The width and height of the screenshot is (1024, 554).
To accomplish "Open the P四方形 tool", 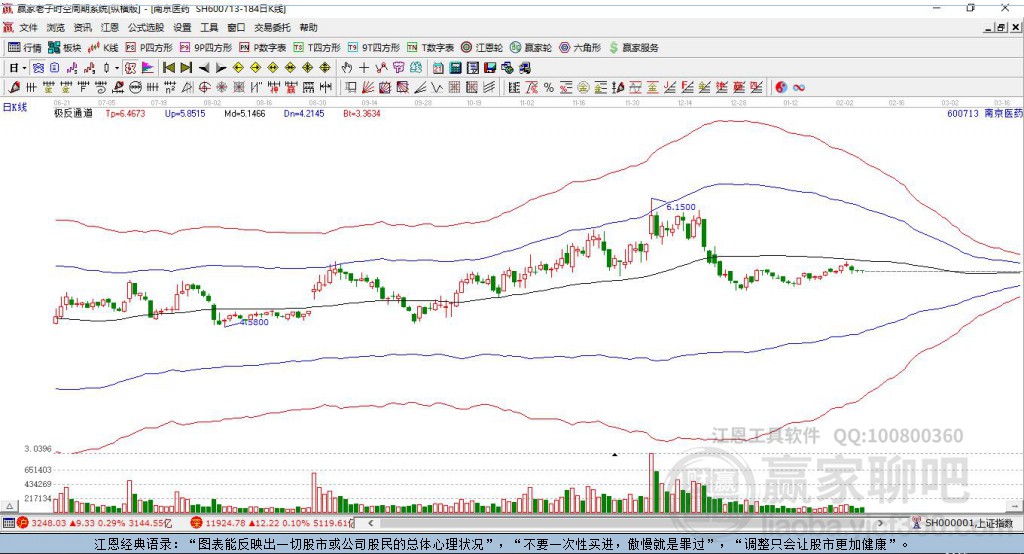I will pos(149,48).
